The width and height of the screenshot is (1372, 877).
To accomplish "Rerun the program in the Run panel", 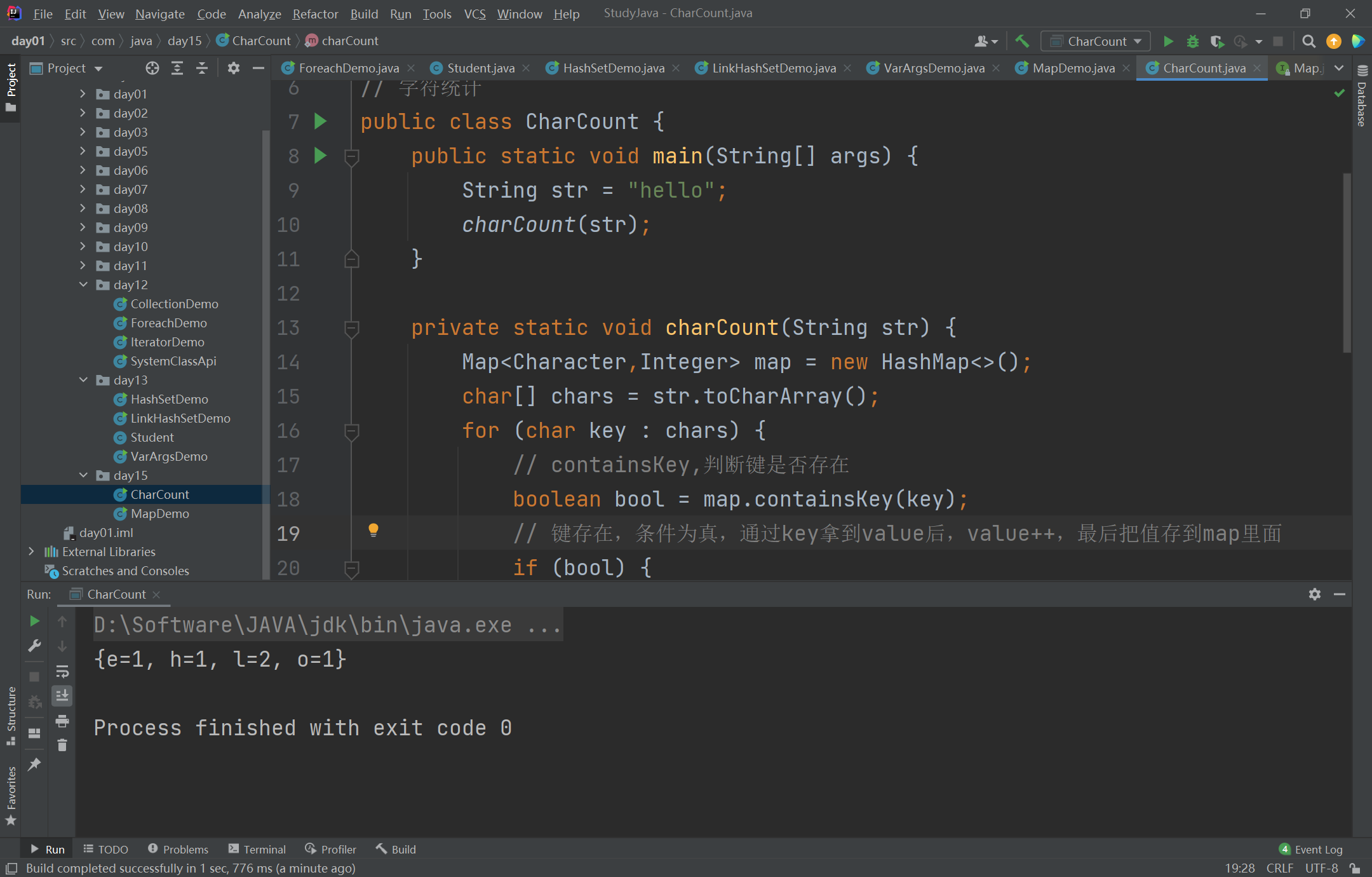I will tap(34, 621).
